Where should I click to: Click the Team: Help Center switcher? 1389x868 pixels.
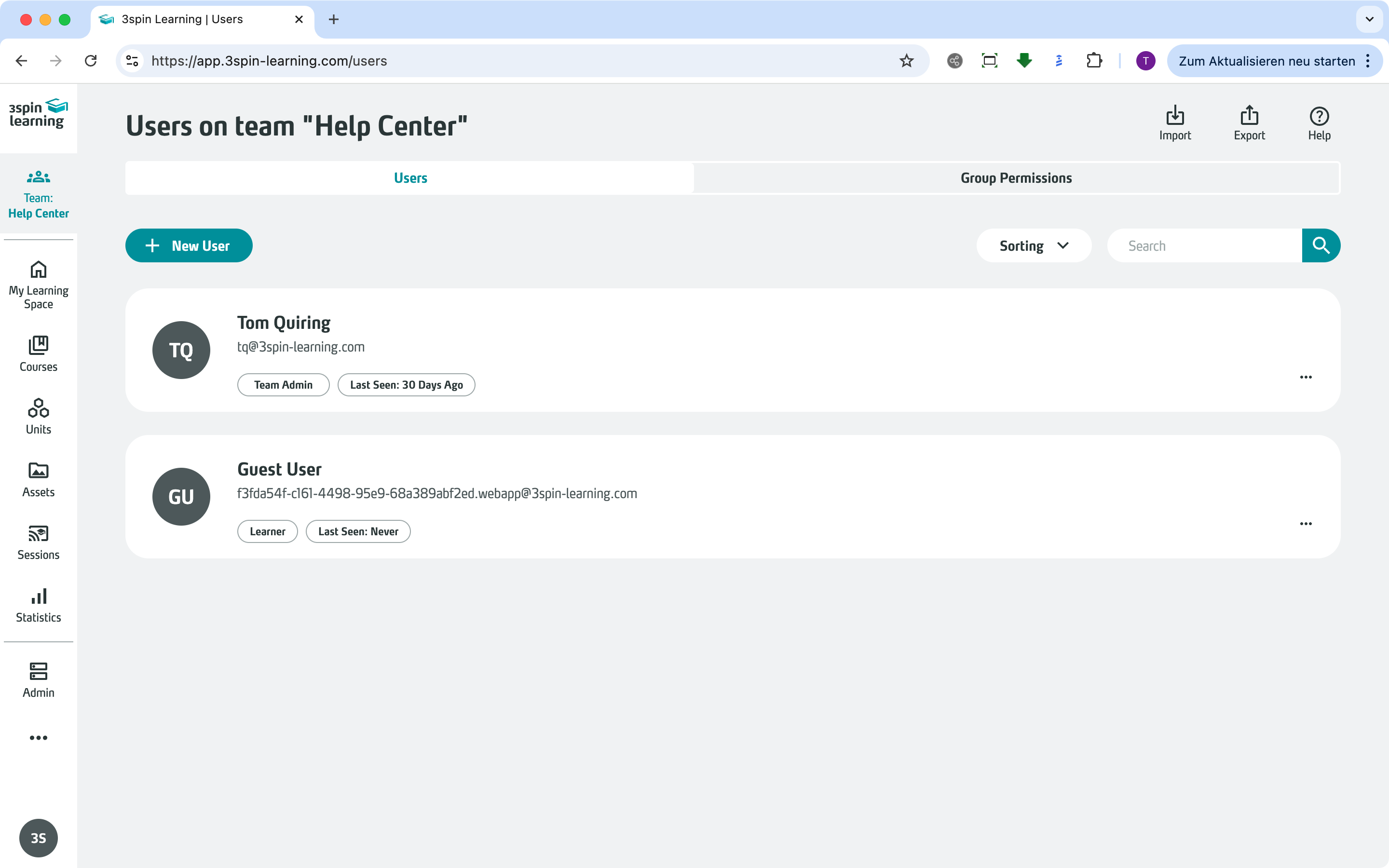click(x=39, y=194)
